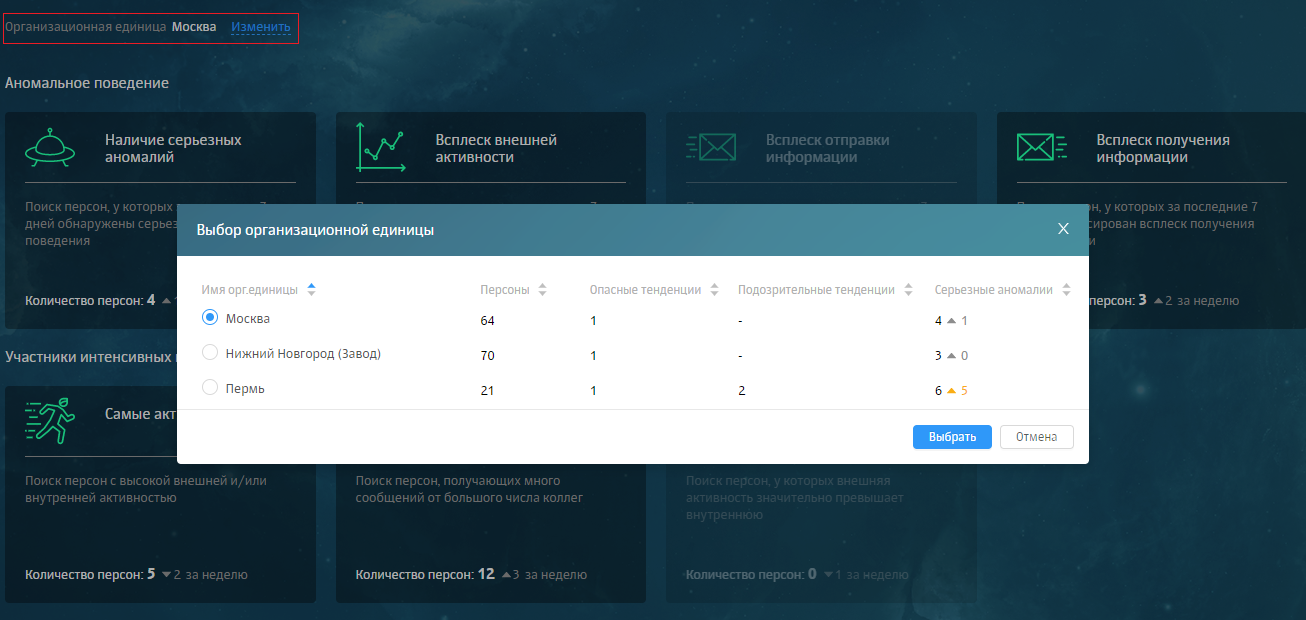Sort by the Персоны column arrows
Image resolution: width=1306 pixels, height=620 pixels.
(542, 290)
